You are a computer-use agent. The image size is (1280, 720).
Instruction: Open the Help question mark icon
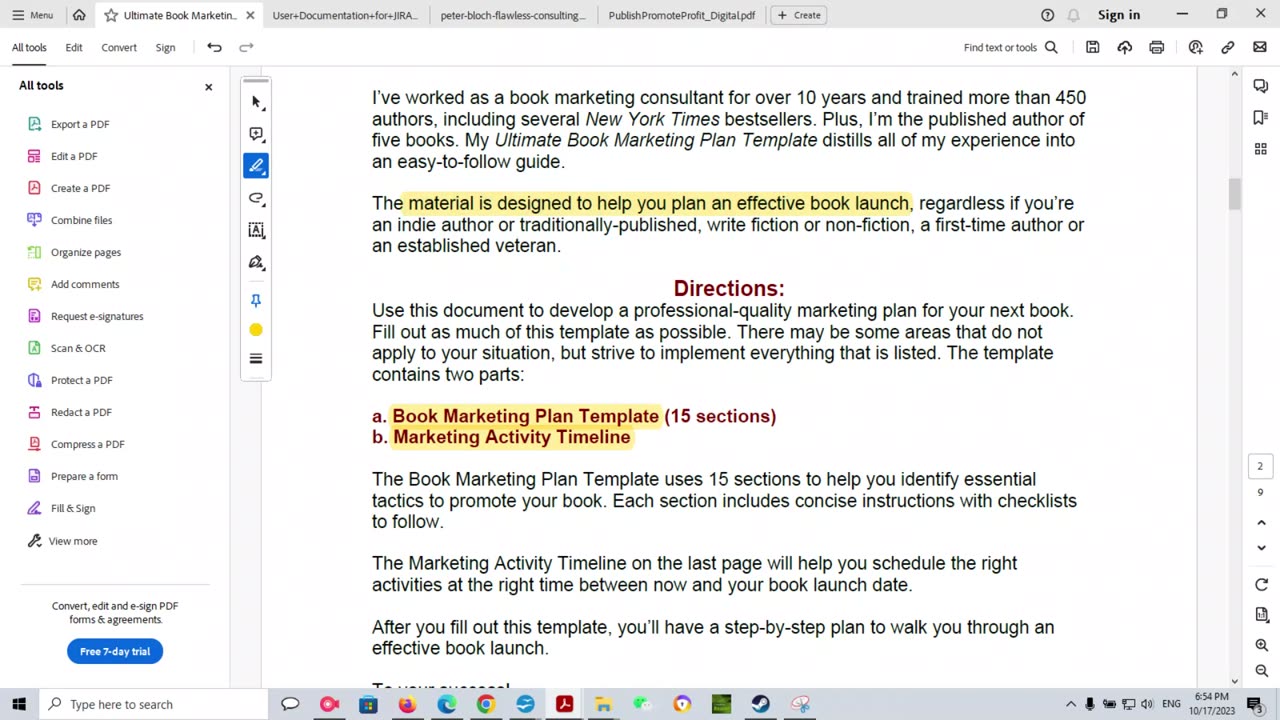[1047, 15]
